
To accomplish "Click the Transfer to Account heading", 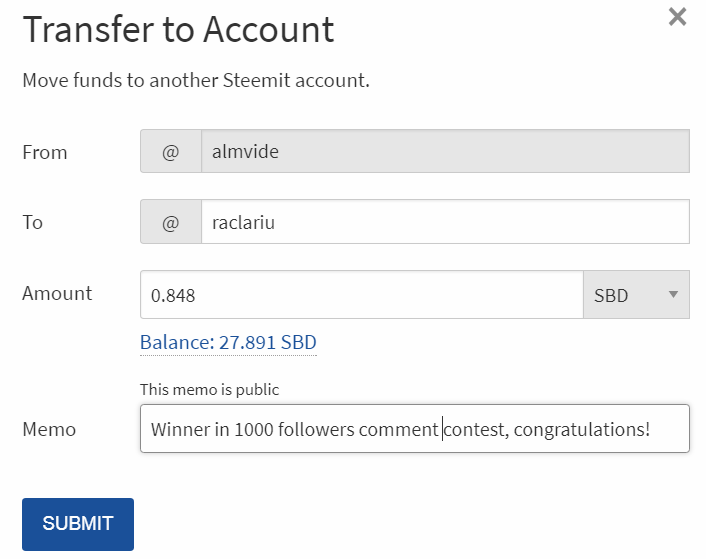I will pos(178,30).
